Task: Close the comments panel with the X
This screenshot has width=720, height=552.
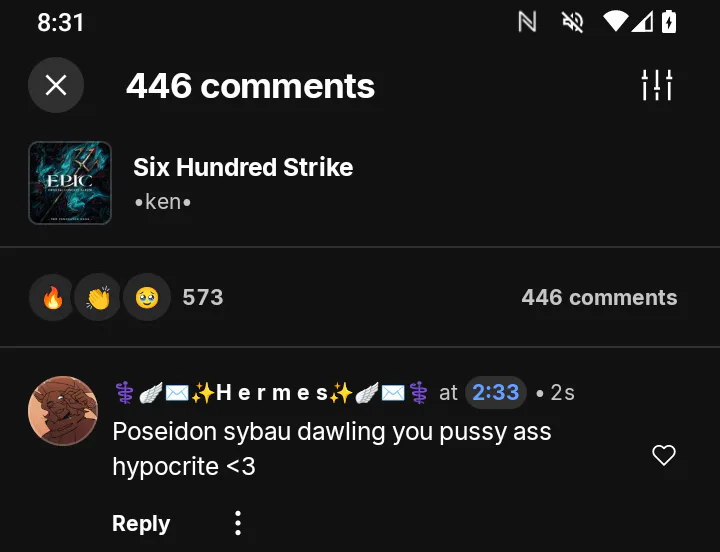Action: click(56, 85)
